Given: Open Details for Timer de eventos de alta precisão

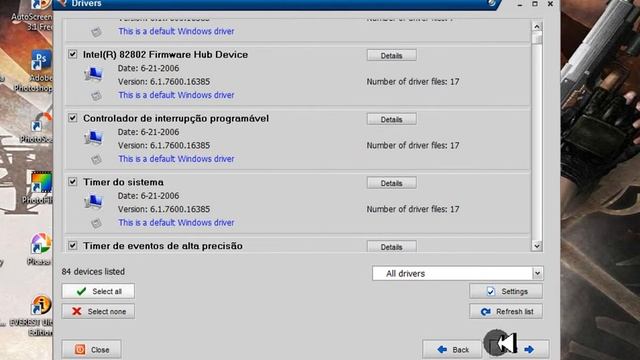Looking at the screenshot, I should [391, 246].
